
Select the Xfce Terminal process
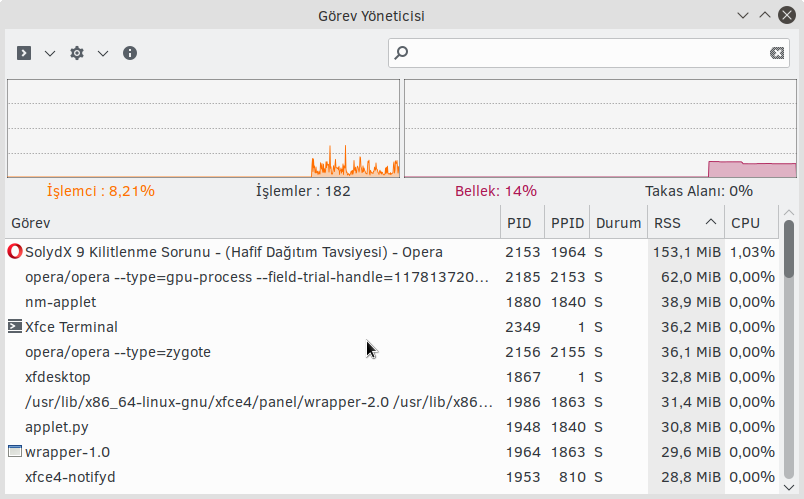(x=392, y=327)
